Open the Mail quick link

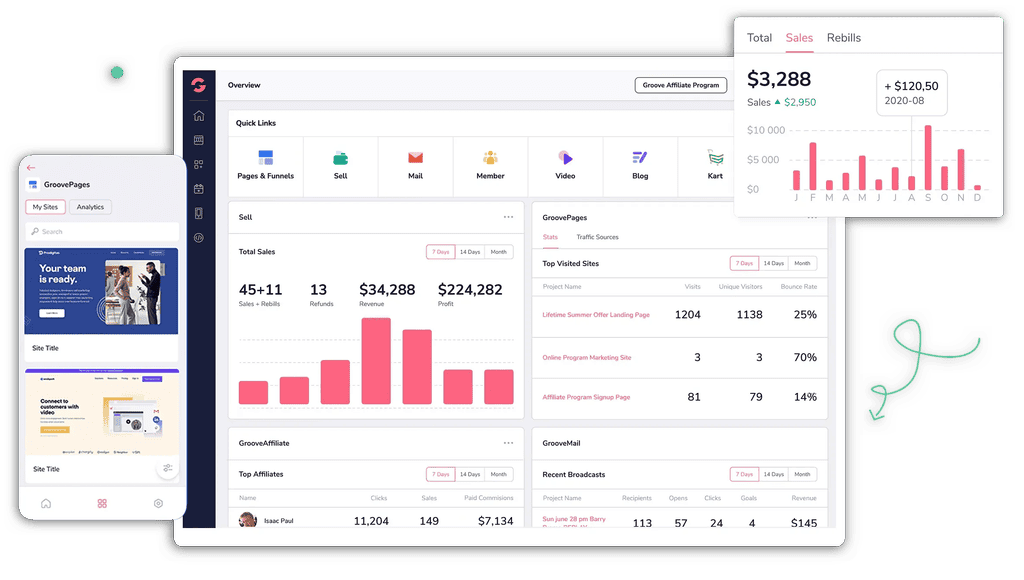tap(415, 166)
